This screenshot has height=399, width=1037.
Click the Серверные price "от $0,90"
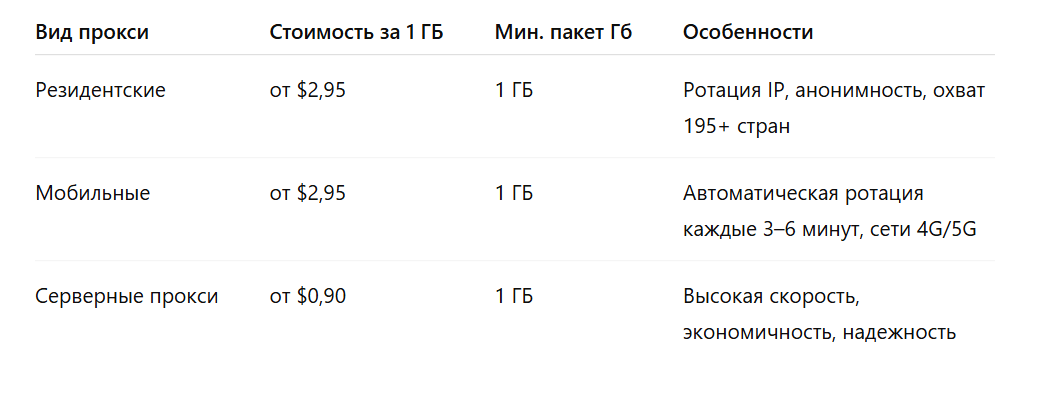308,296
